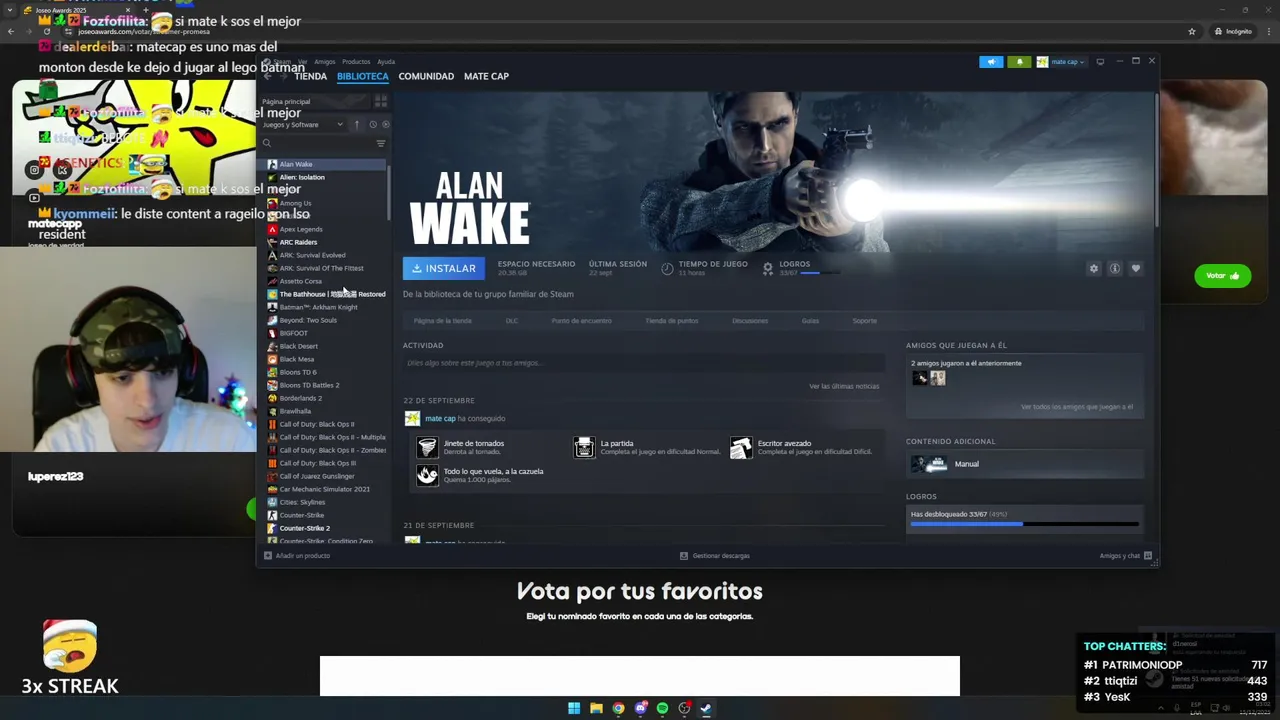Open Spotify from the taskbar
Viewport: 1280px width, 720px height.
pos(662,708)
